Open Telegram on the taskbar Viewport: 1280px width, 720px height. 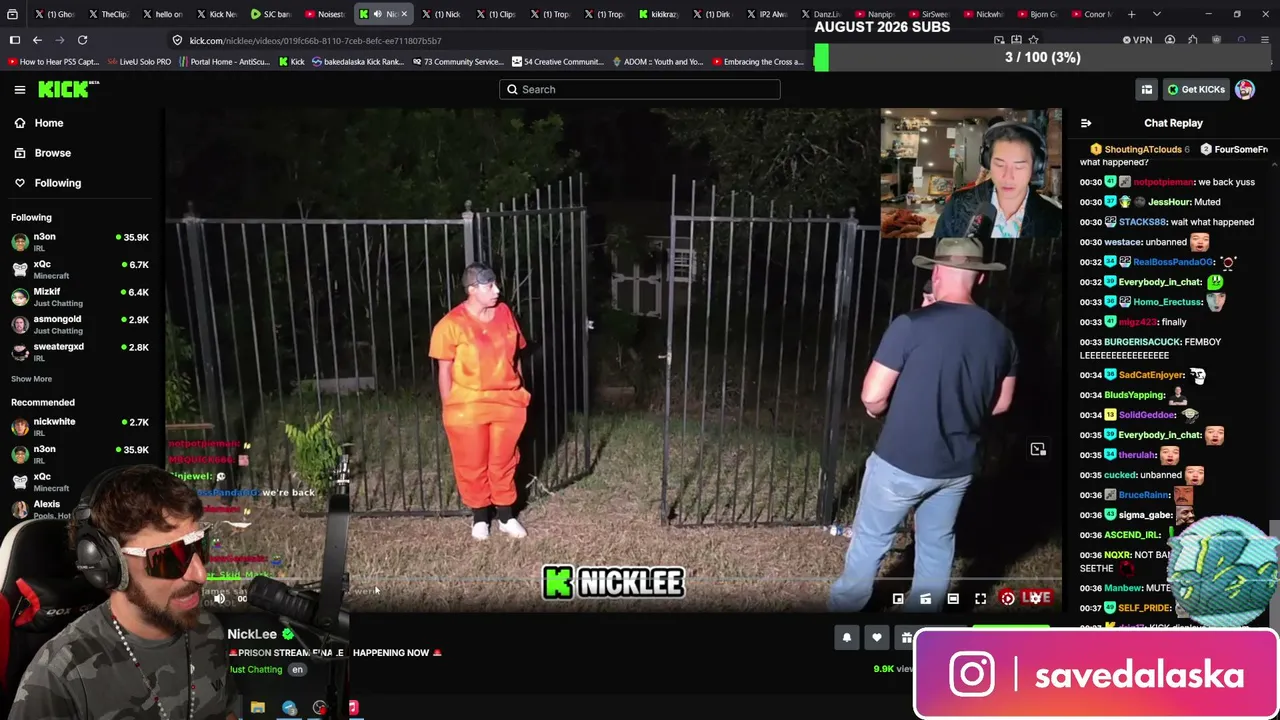(x=289, y=707)
